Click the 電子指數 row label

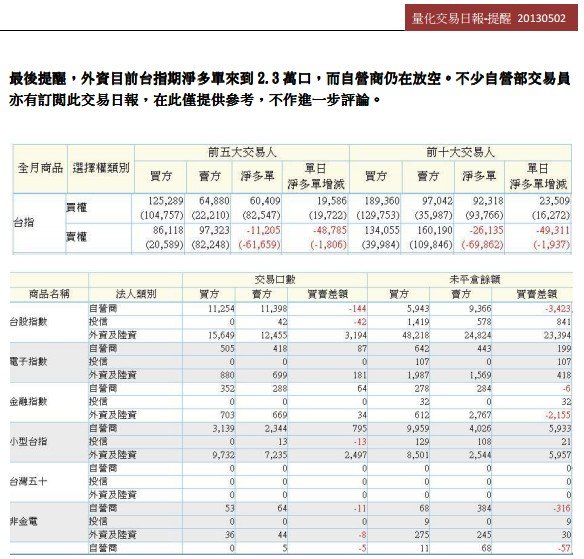[x=28, y=362]
